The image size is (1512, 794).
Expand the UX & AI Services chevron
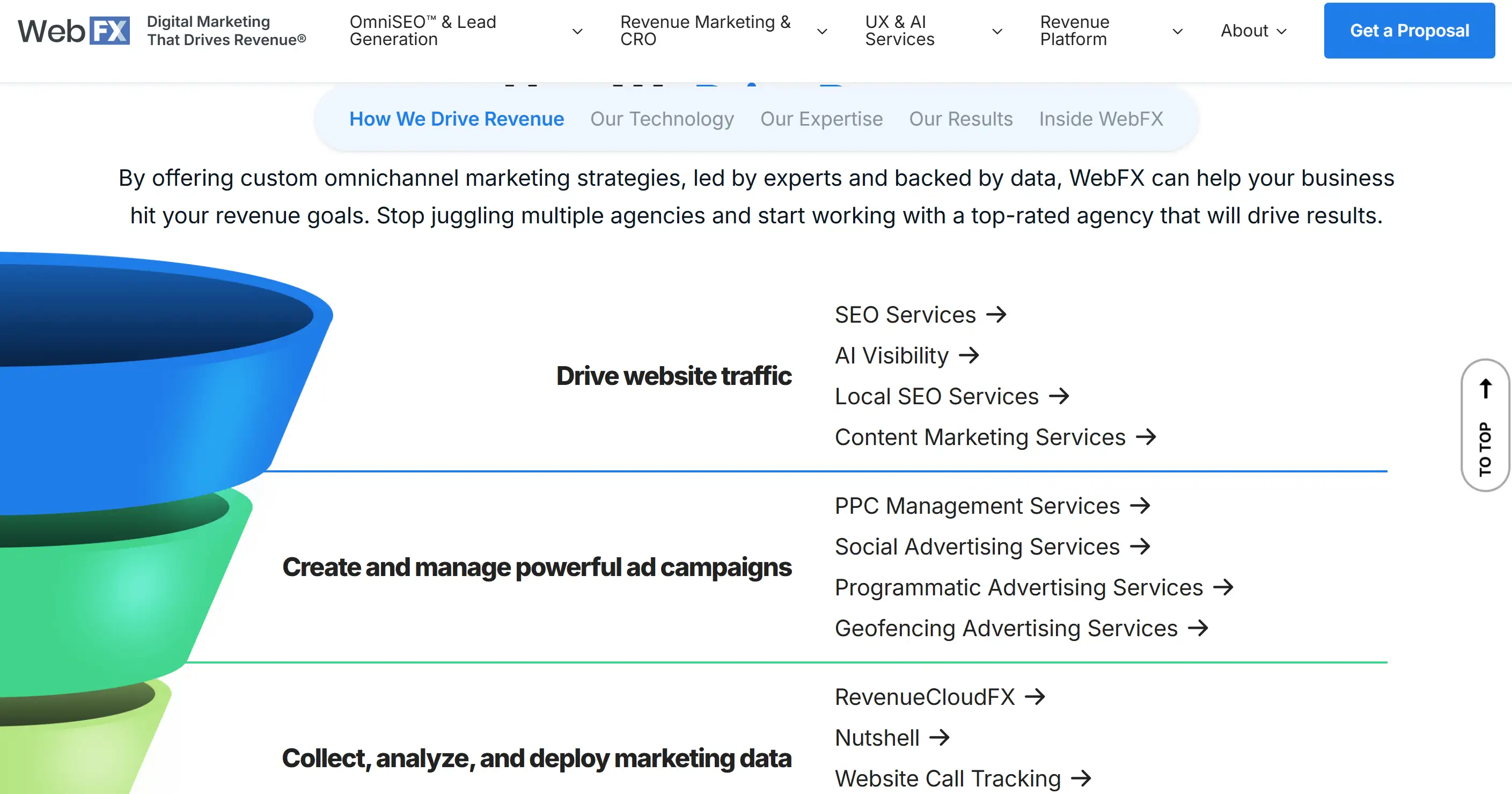[997, 31]
